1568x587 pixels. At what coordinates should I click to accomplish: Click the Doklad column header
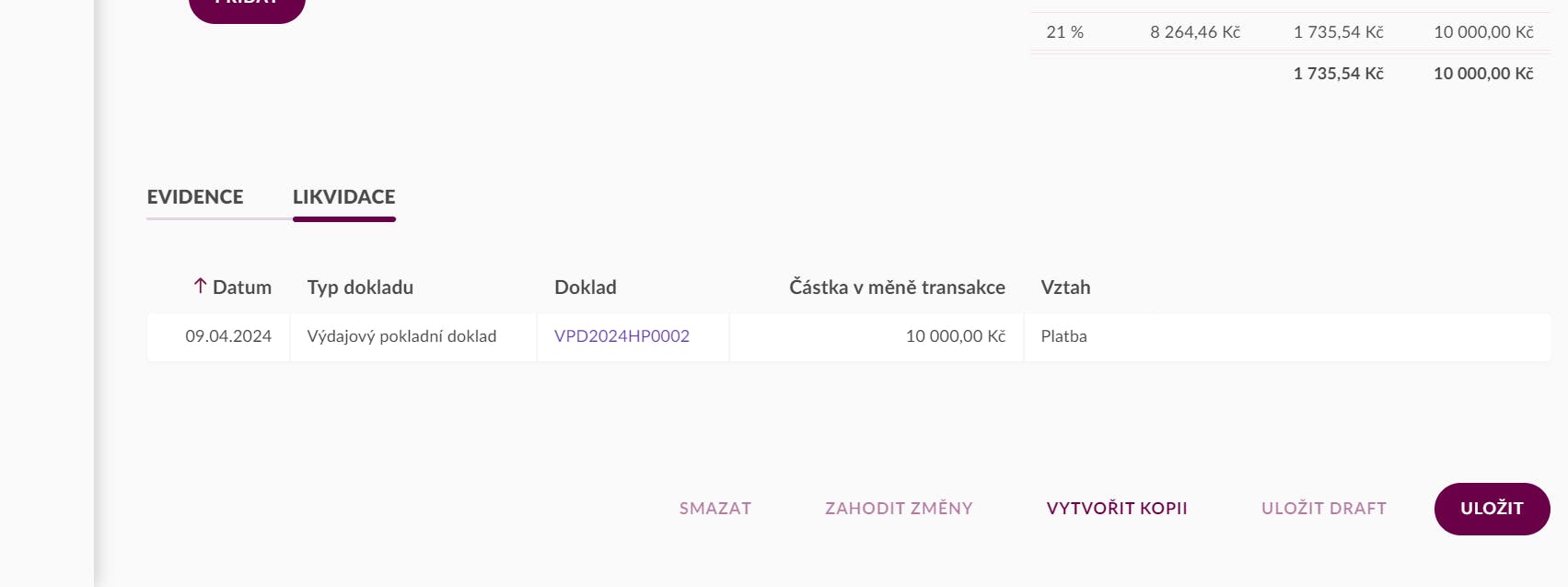pos(586,288)
